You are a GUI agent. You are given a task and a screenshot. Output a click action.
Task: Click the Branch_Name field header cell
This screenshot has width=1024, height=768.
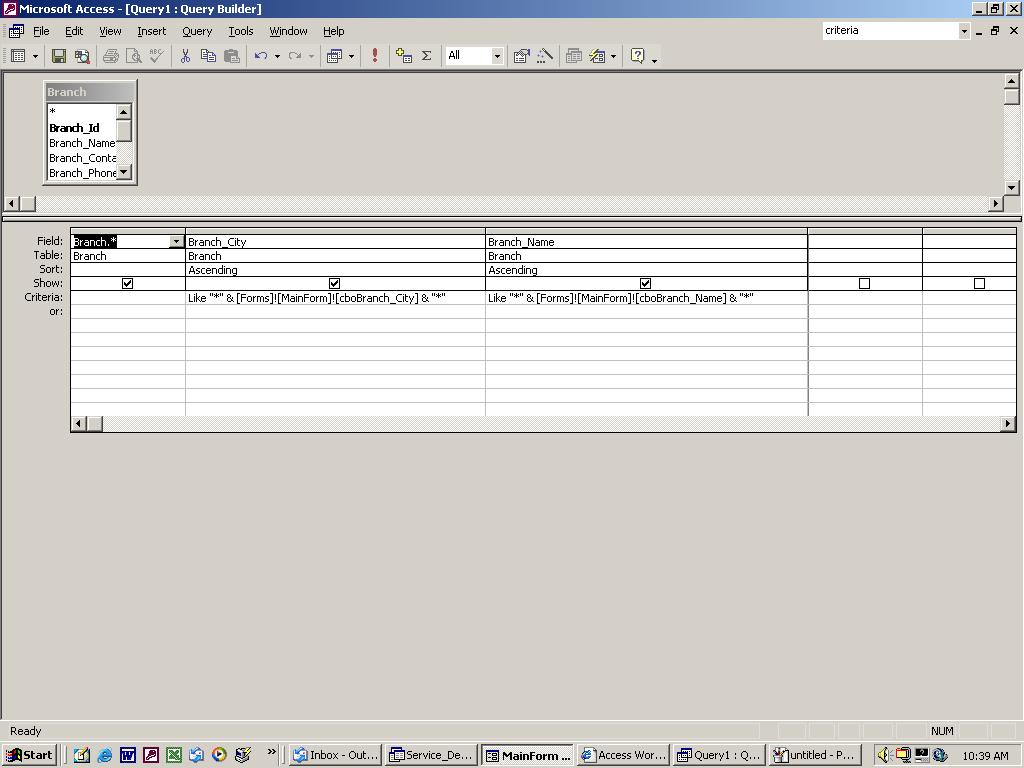(647, 242)
